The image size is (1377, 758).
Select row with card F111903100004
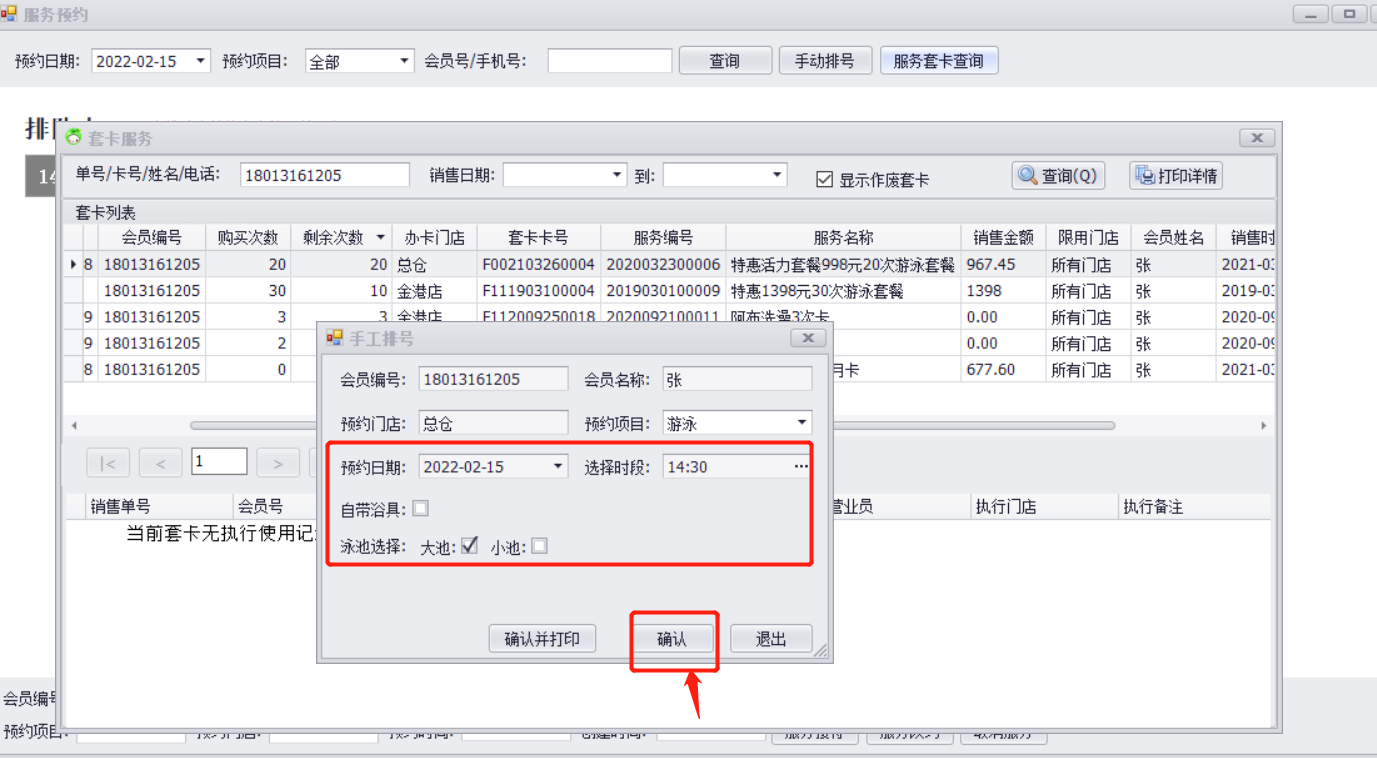point(668,291)
